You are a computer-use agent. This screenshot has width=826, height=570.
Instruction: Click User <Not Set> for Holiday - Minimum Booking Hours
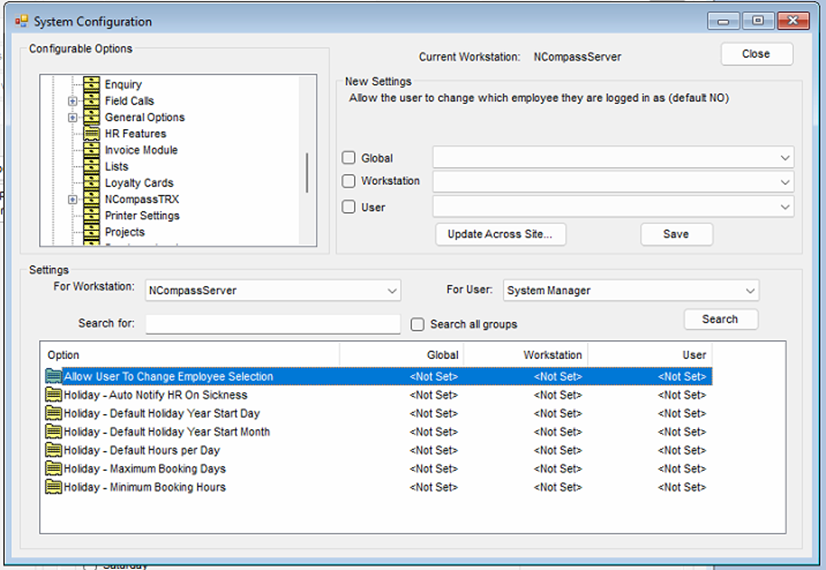(682, 487)
